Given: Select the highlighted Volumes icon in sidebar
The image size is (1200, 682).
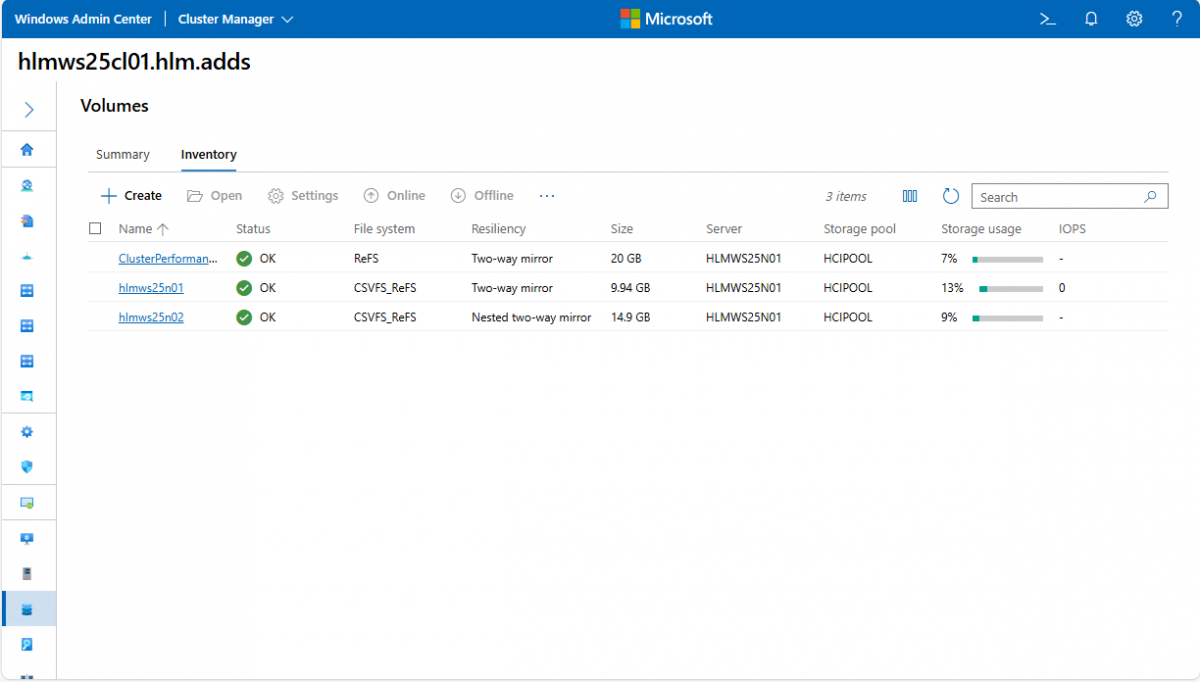Looking at the screenshot, I should click(28, 609).
